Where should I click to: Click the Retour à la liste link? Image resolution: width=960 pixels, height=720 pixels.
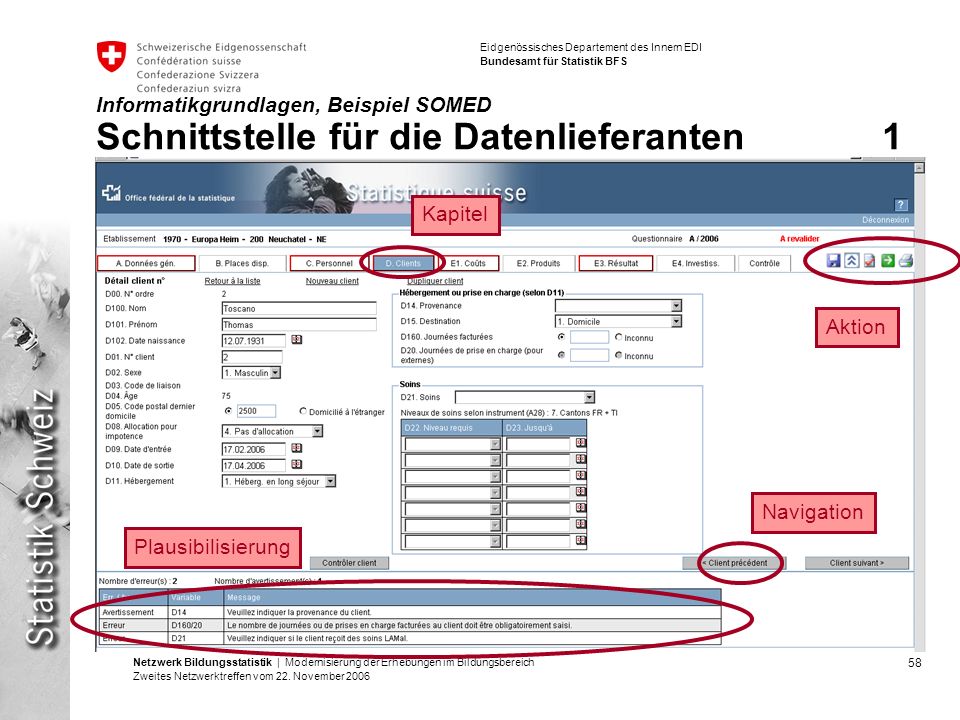[233, 281]
